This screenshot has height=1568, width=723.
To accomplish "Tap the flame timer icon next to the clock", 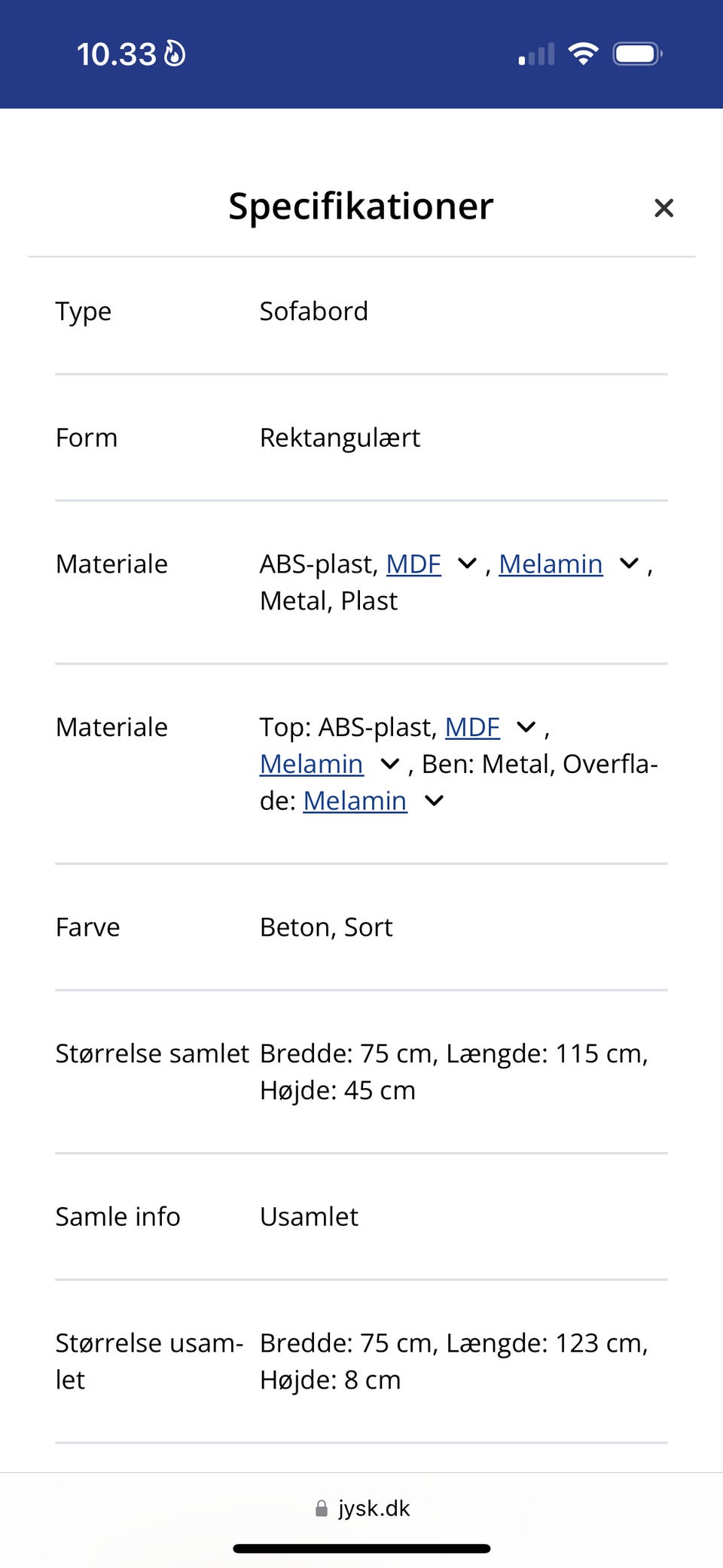I will [176, 53].
